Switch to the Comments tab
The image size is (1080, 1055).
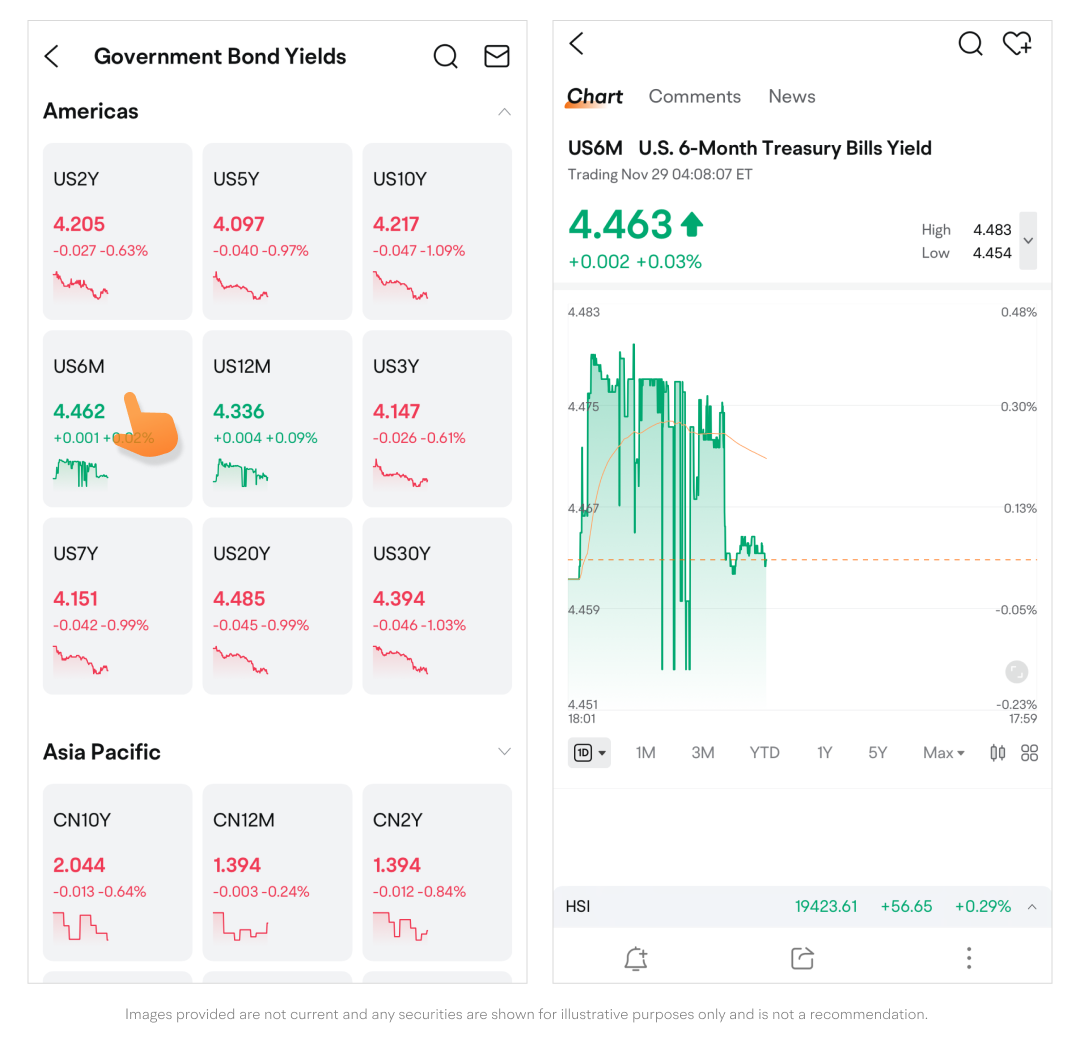[x=694, y=97]
